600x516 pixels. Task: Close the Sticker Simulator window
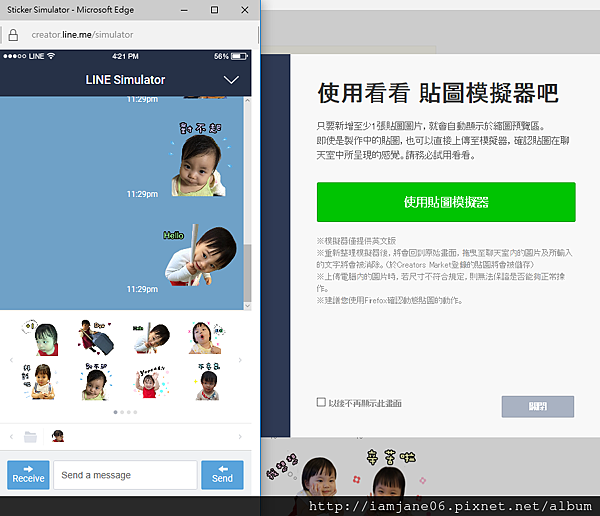point(245,10)
